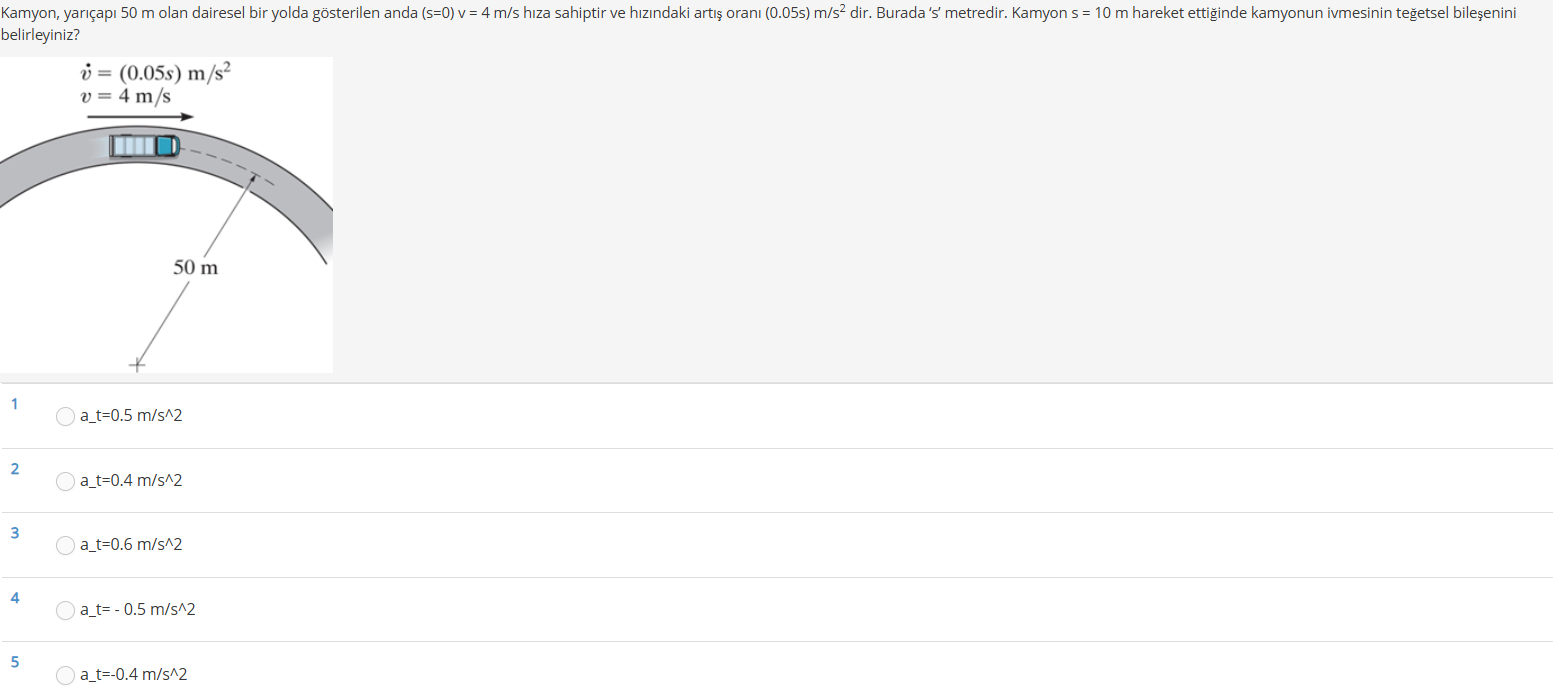Select the a_t=-0.4 m/s^2 radio button
This screenshot has height=697, width=1553.
[x=66, y=675]
